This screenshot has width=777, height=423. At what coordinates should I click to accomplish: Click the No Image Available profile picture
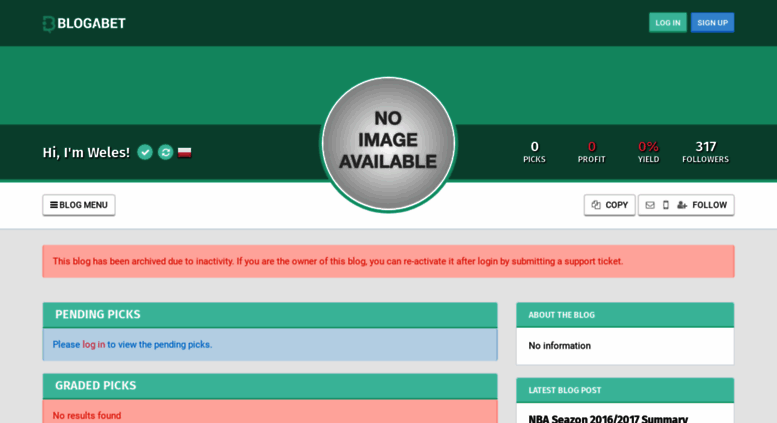[388, 144]
